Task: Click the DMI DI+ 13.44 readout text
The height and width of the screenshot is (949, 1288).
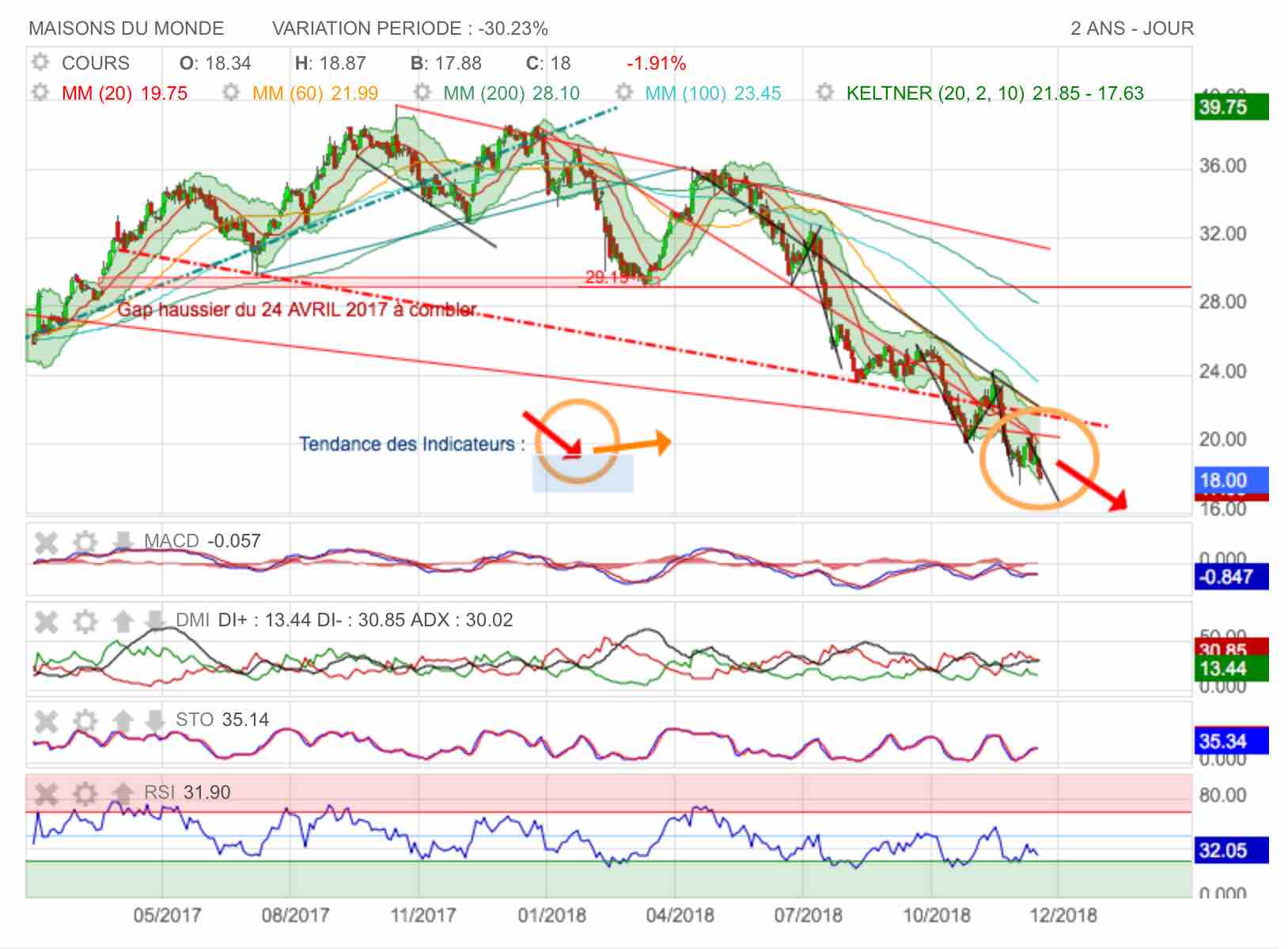Action: tap(343, 620)
